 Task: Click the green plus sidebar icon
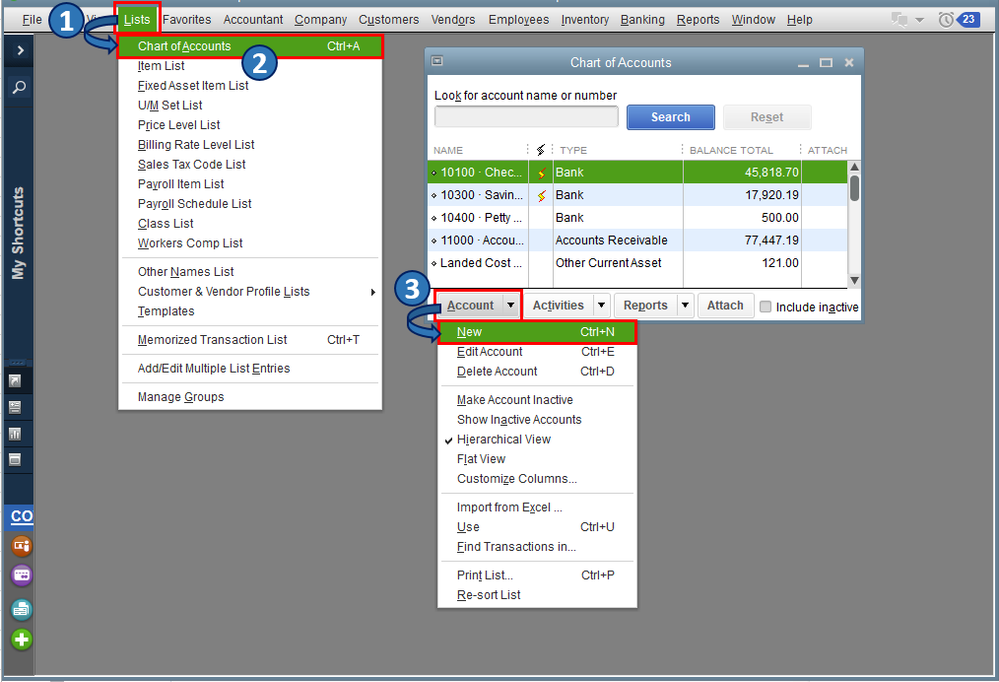[22, 639]
